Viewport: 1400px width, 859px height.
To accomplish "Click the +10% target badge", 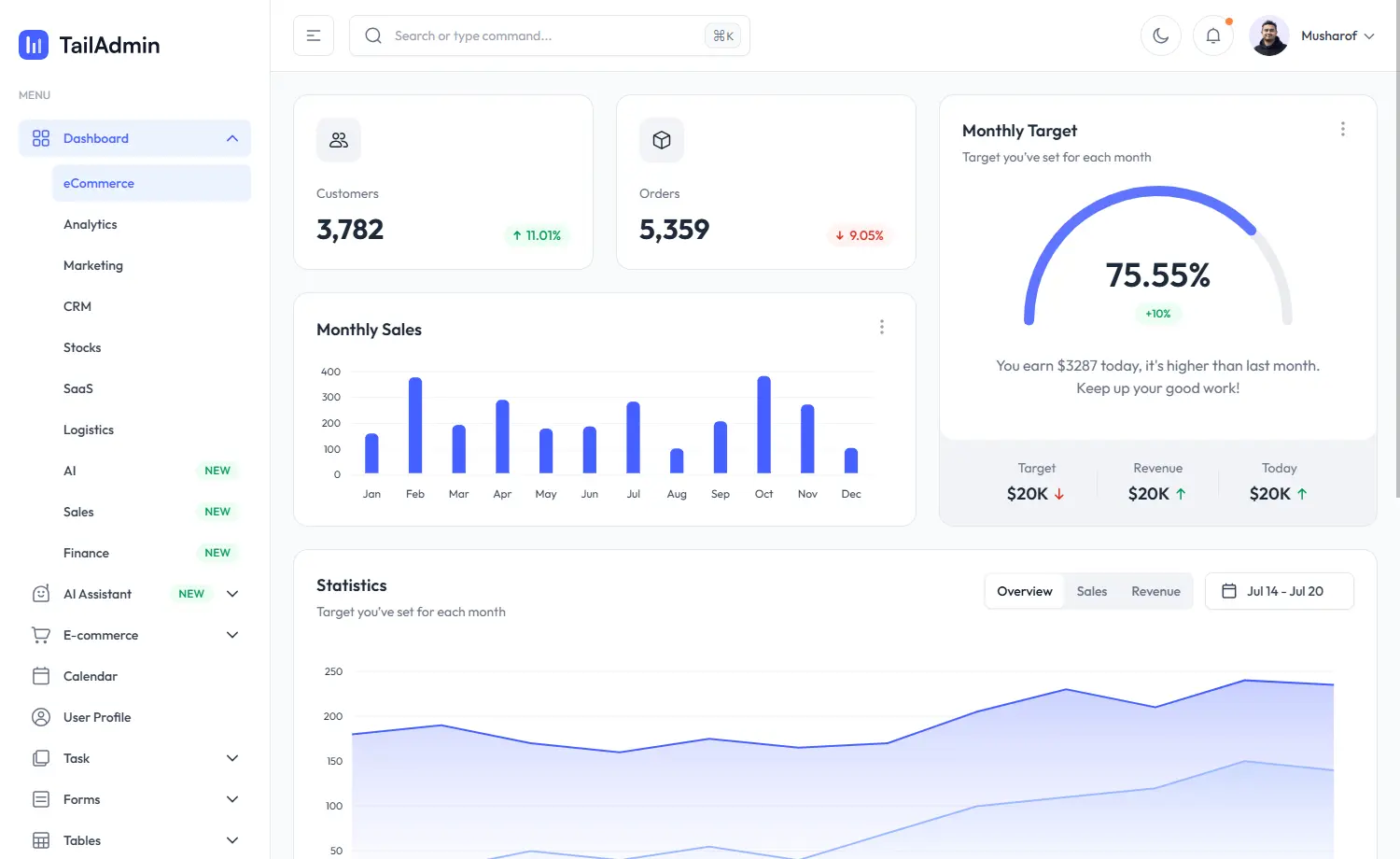I will pyautogui.click(x=1157, y=314).
